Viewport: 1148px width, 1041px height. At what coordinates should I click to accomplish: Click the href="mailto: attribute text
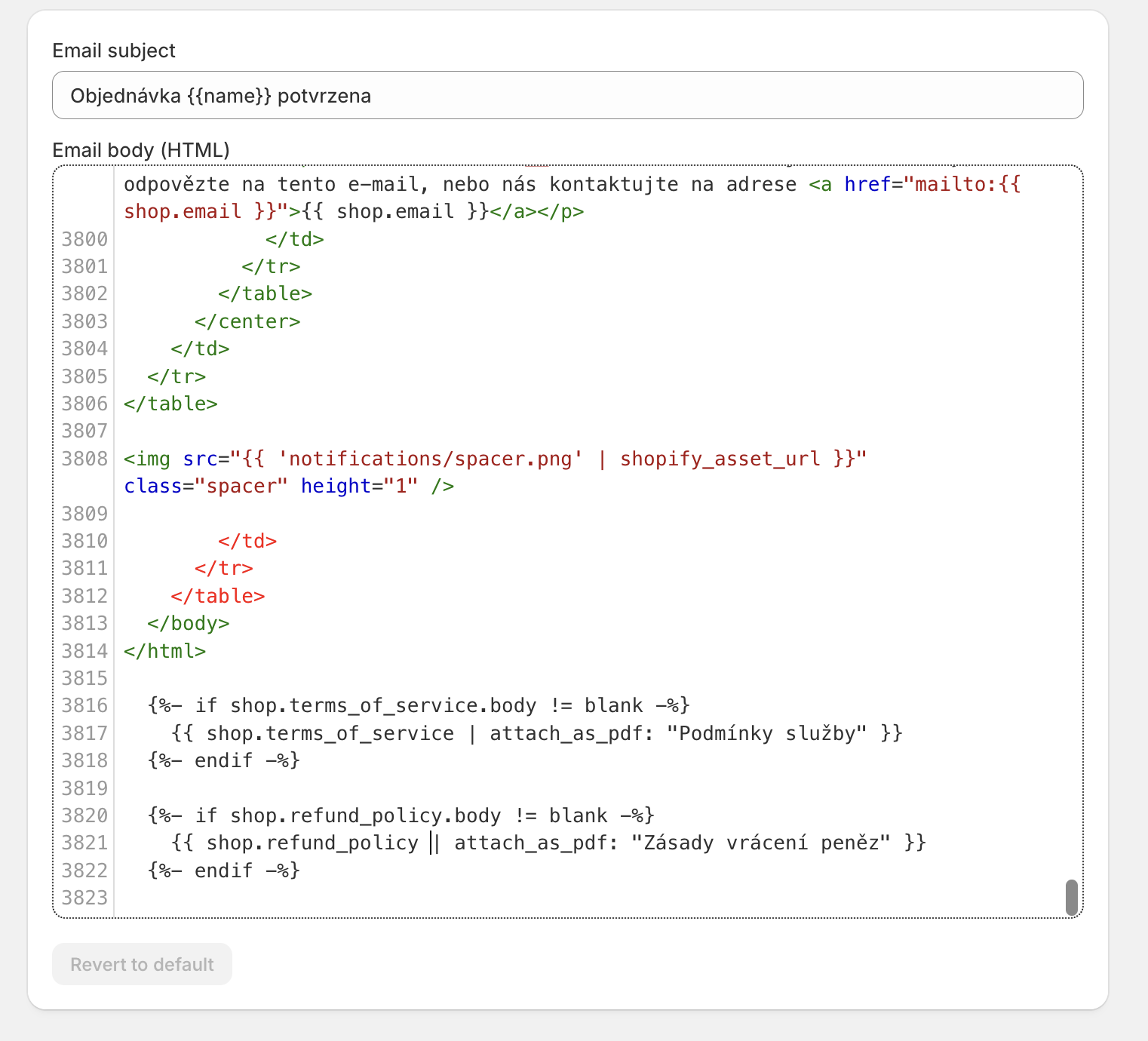(x=920, y=184)
